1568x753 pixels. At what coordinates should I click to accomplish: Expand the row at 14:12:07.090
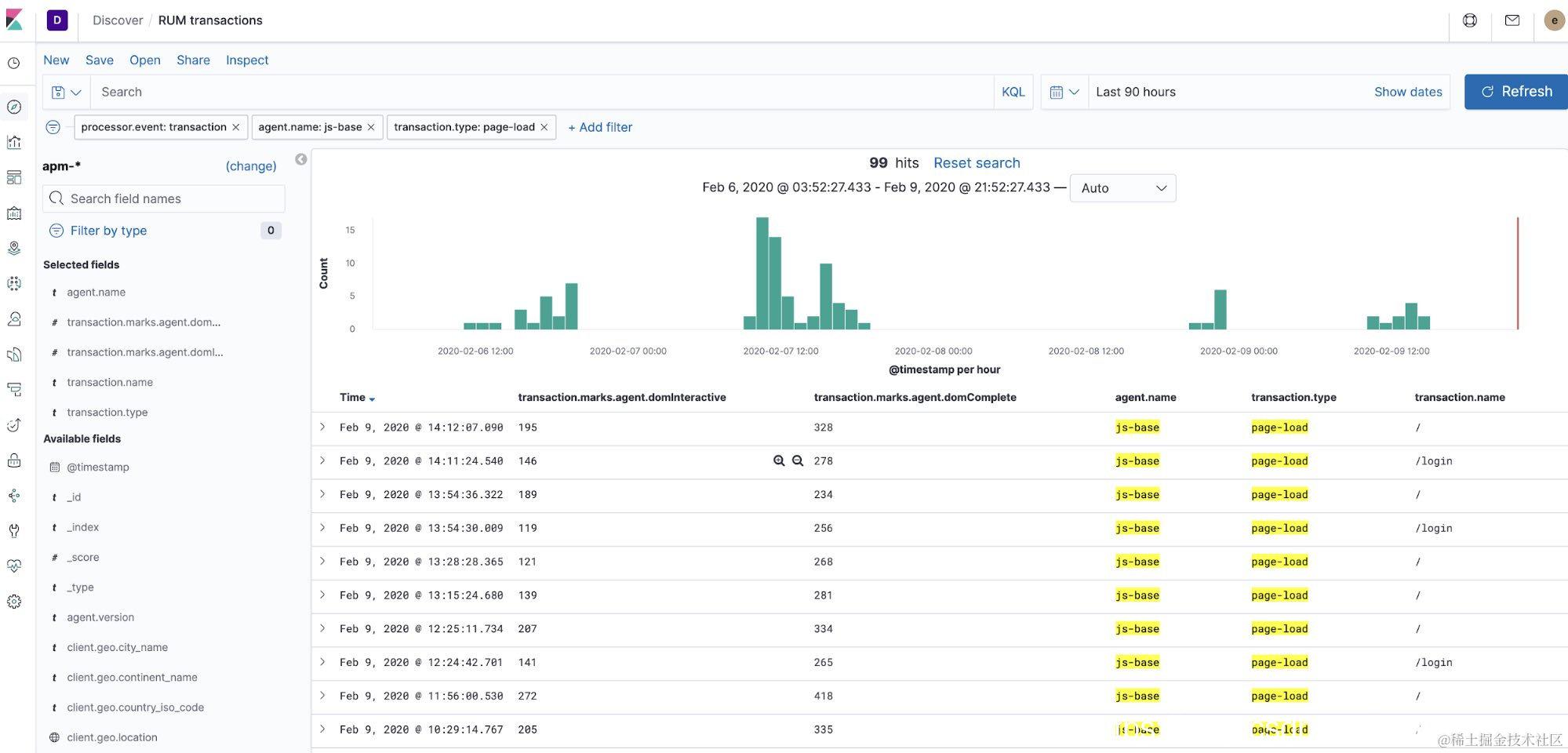click(x=322, y=427)
